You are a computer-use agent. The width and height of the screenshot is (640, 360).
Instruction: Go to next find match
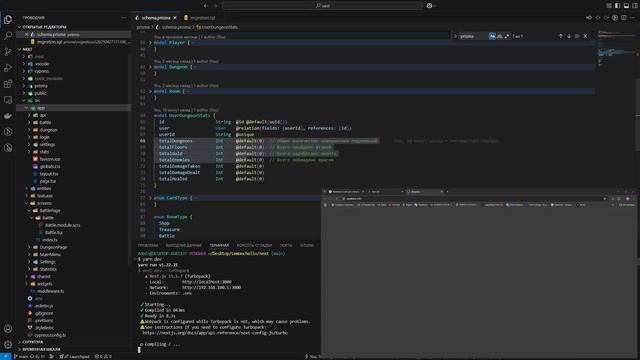[x=569, y=36]
